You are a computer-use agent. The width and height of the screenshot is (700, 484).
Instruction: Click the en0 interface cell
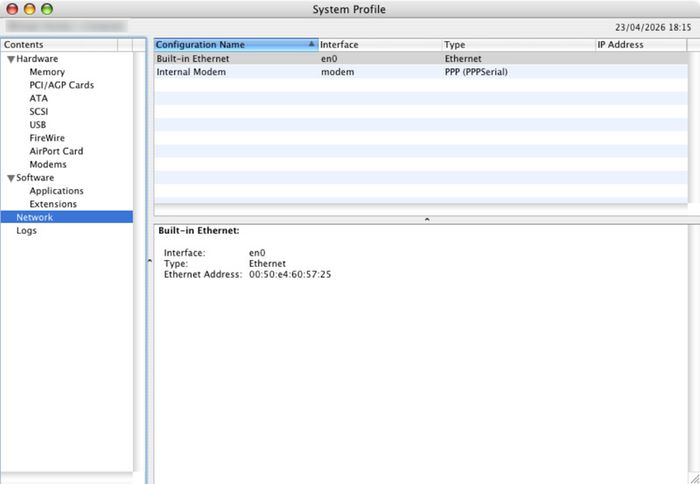pos(329,58)
